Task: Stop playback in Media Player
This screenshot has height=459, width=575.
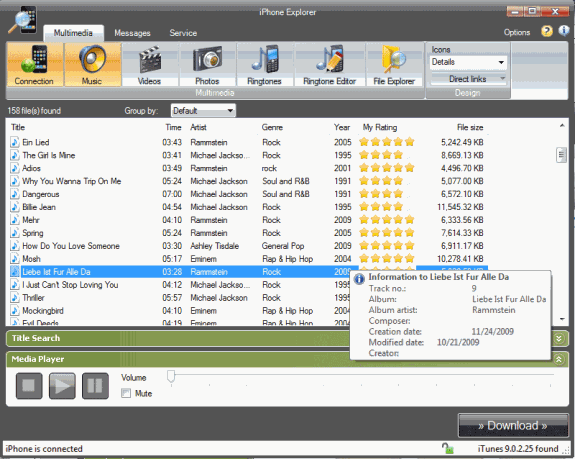Action: (x=29, y=386)
